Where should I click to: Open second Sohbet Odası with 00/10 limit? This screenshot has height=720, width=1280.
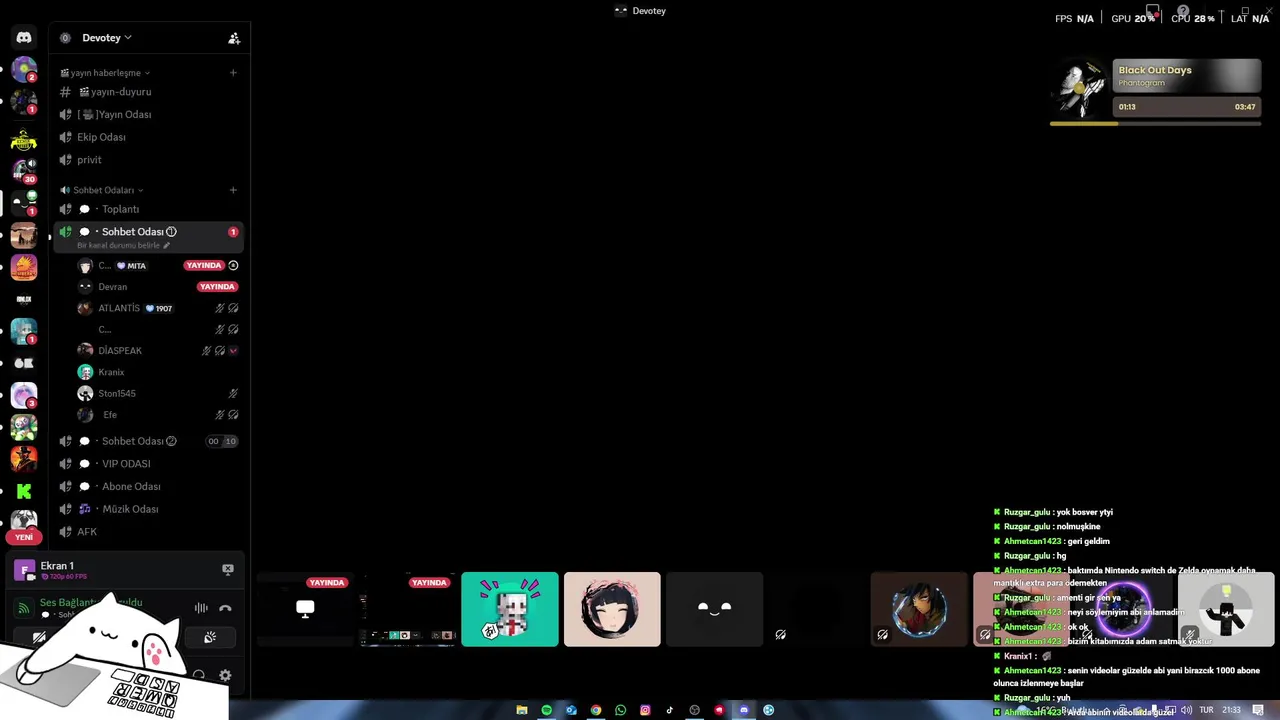coord(148,441)
